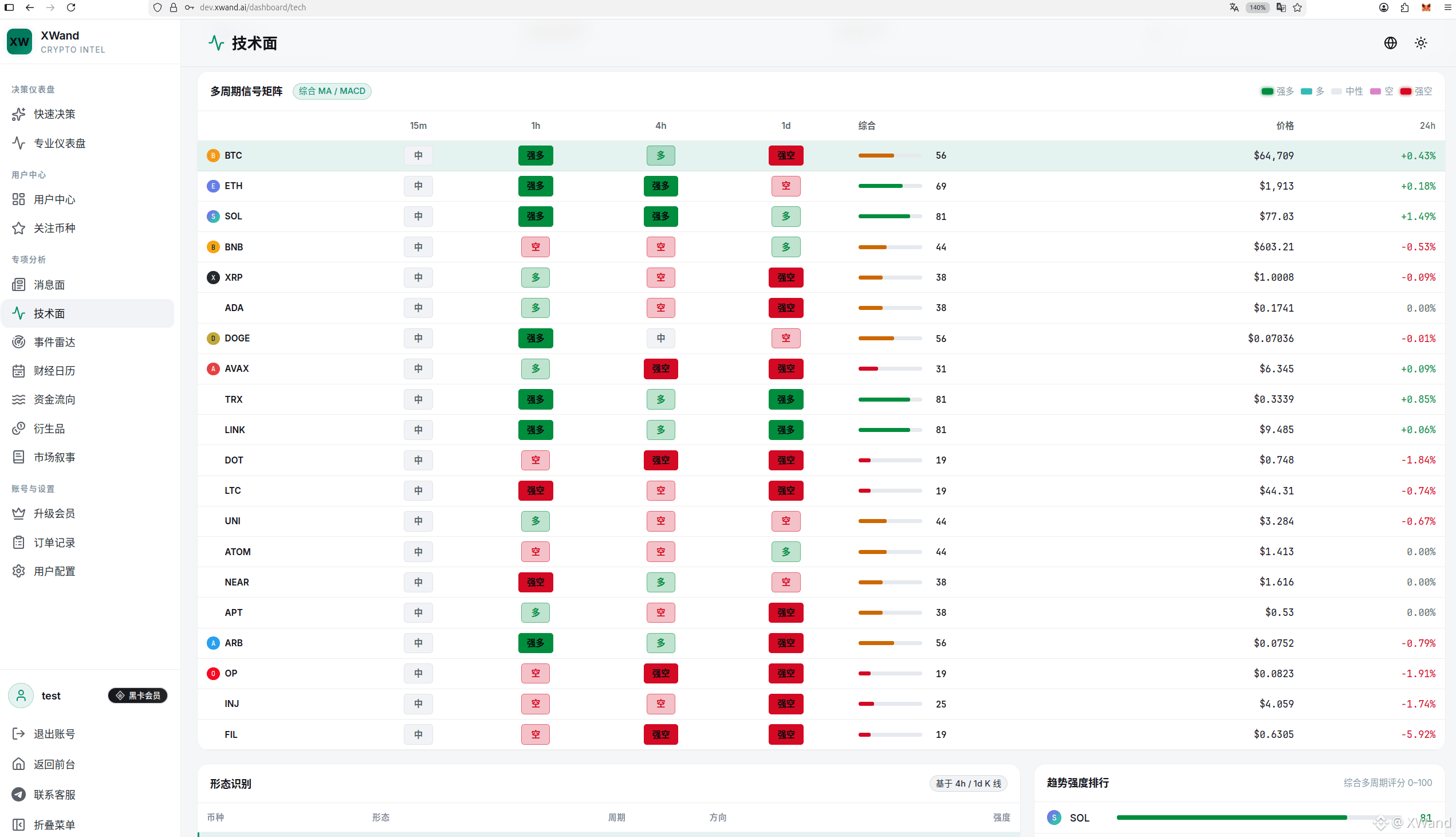Click the 基于 4h / 1d K 线 tag
This screenshot has width=1456, height=837.
(968, 784)
